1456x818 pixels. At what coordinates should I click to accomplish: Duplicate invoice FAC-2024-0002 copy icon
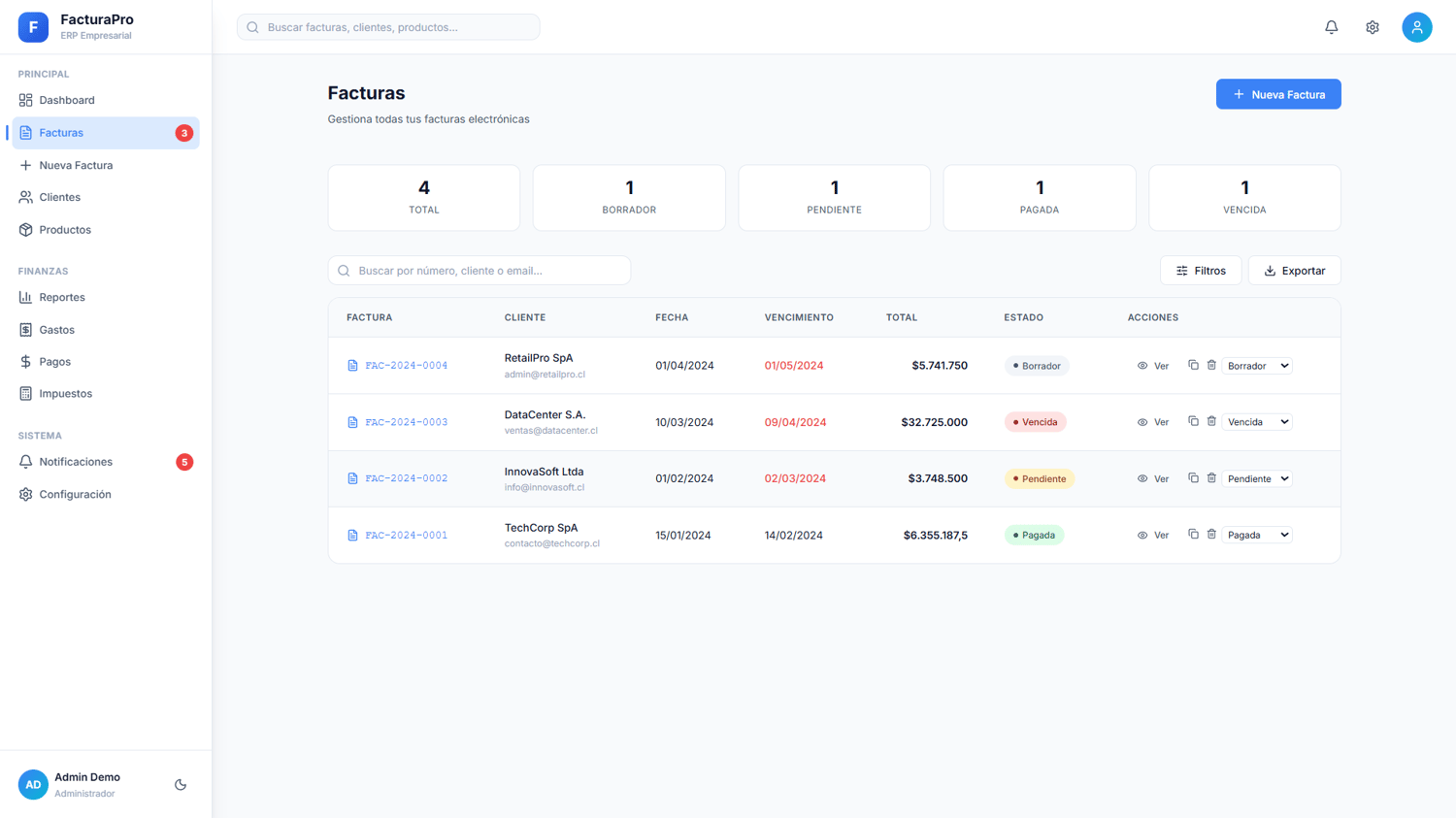pyautogui.click(x=1193, y=477)
